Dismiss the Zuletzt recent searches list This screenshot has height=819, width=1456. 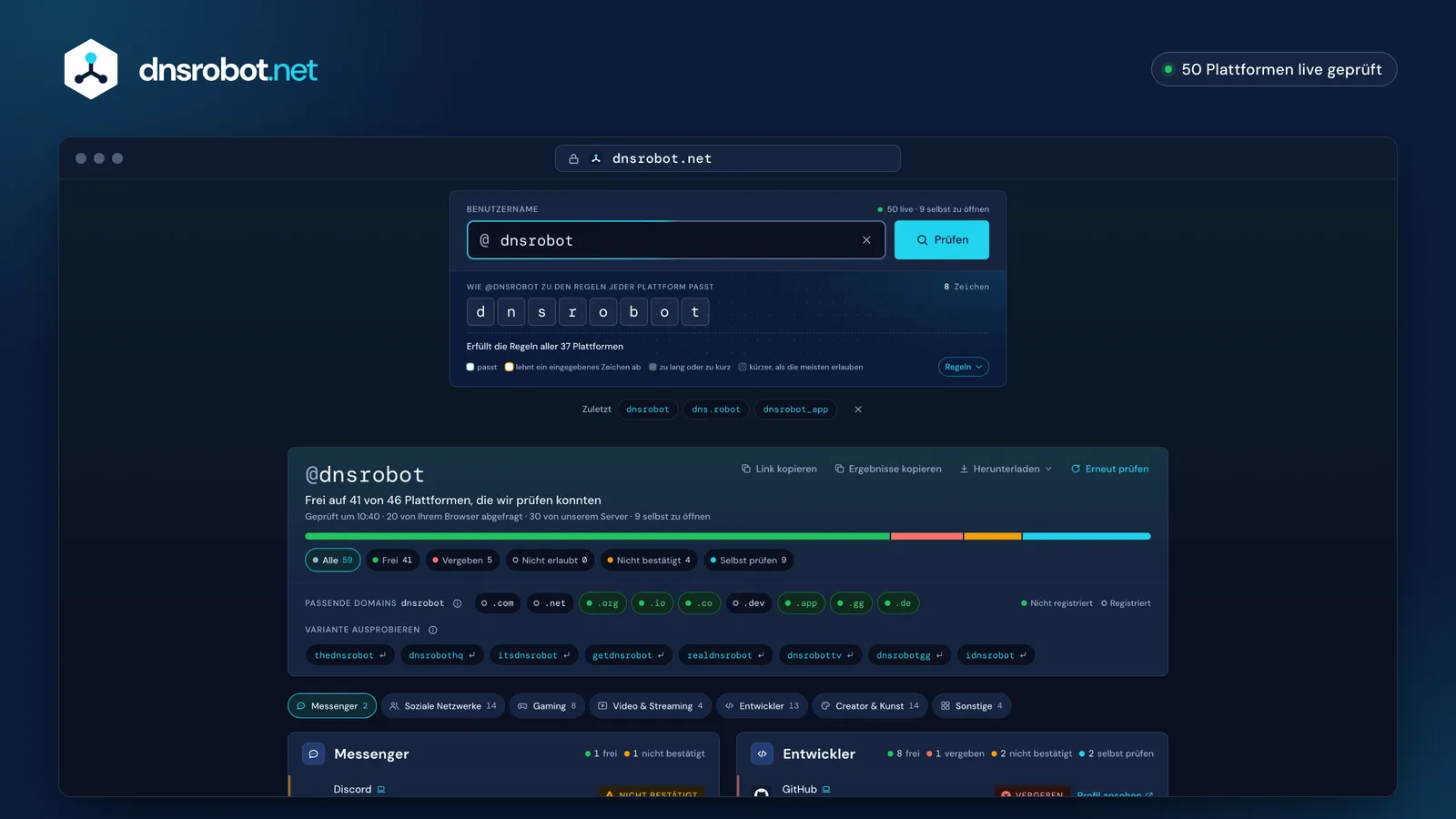(x=858, y=409)
